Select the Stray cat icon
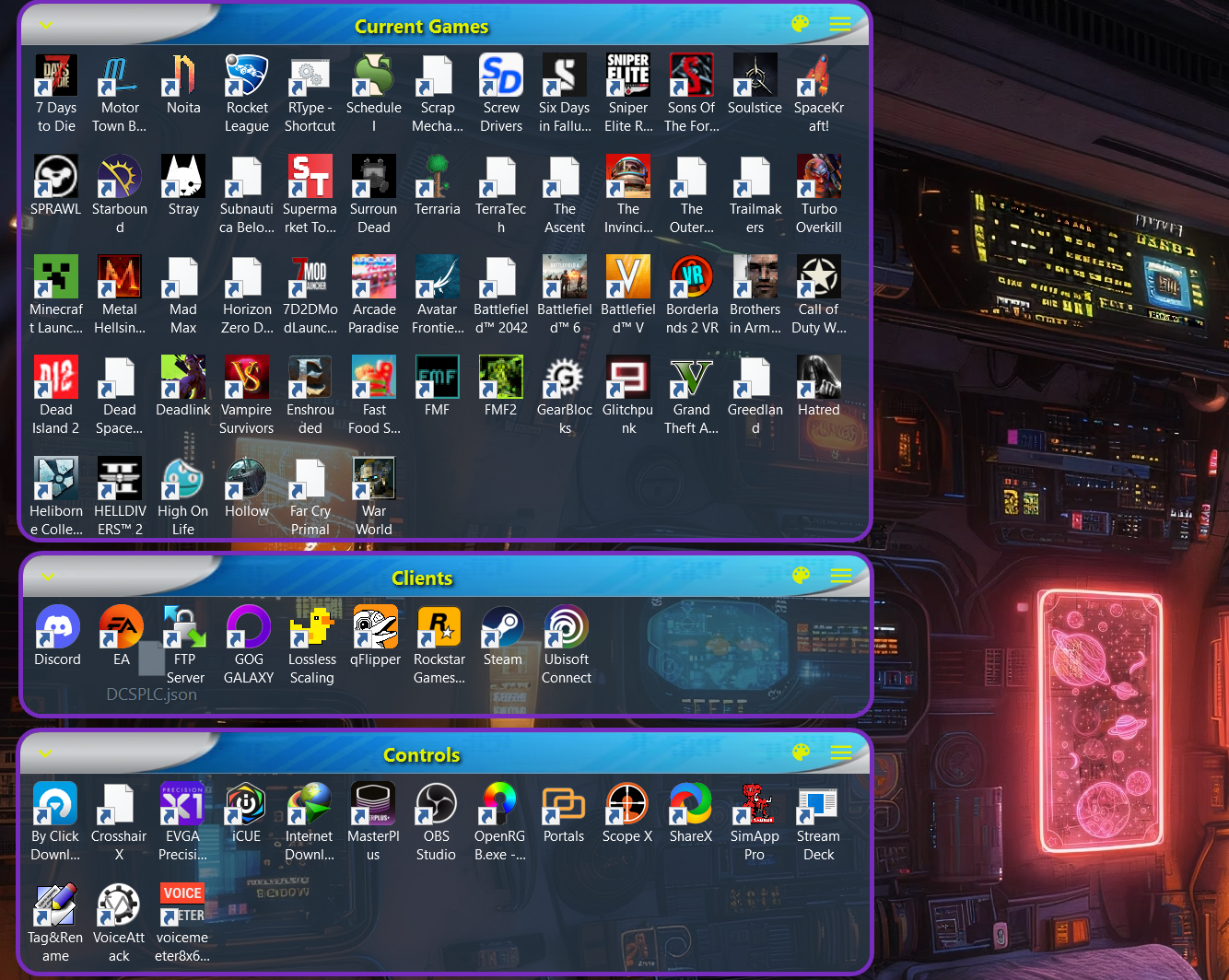 183,177
